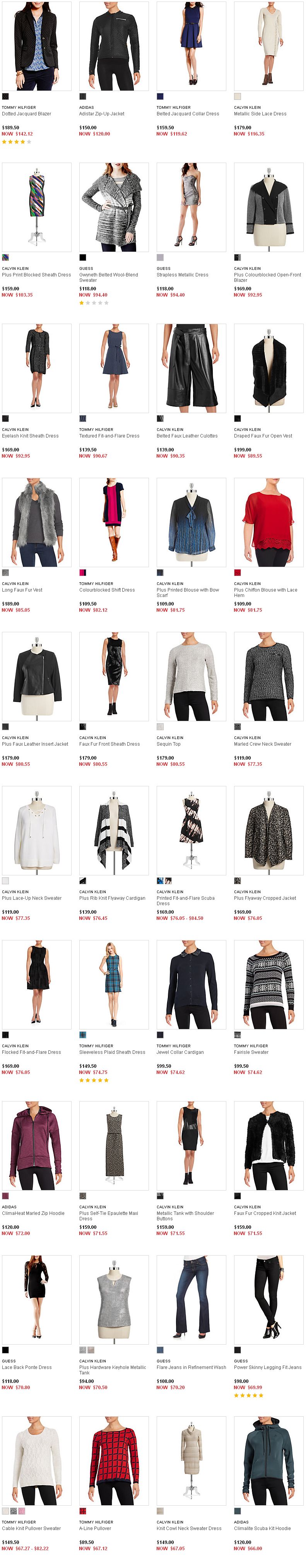The image size is (306, 1568).
Task: Select the navy swatch under Belted Jacquard Collar Dress
Action: [160, 96]
